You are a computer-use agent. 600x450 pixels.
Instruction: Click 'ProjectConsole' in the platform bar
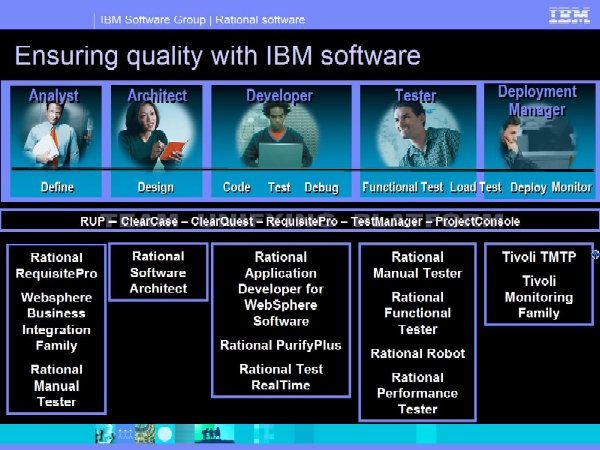point(478,222)
